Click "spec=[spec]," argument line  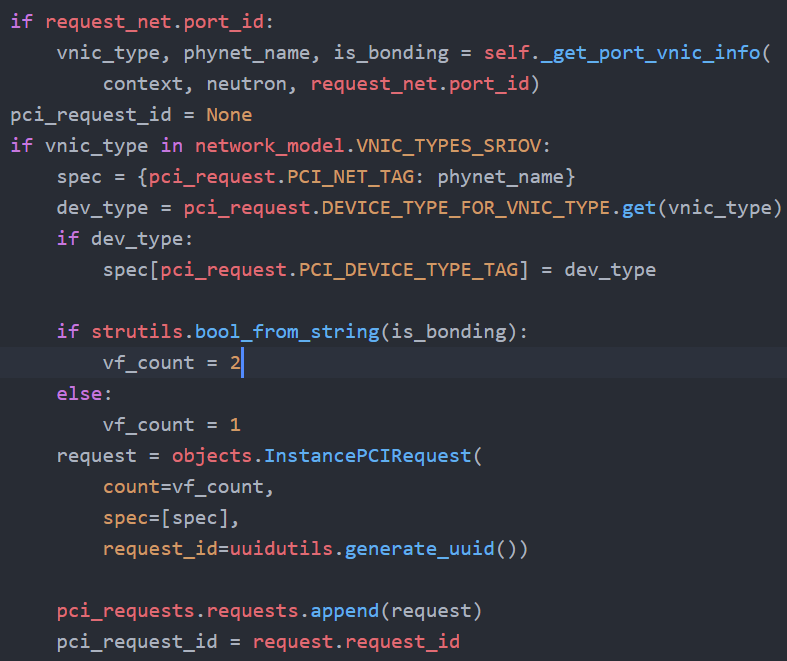(x=171, y=518)
